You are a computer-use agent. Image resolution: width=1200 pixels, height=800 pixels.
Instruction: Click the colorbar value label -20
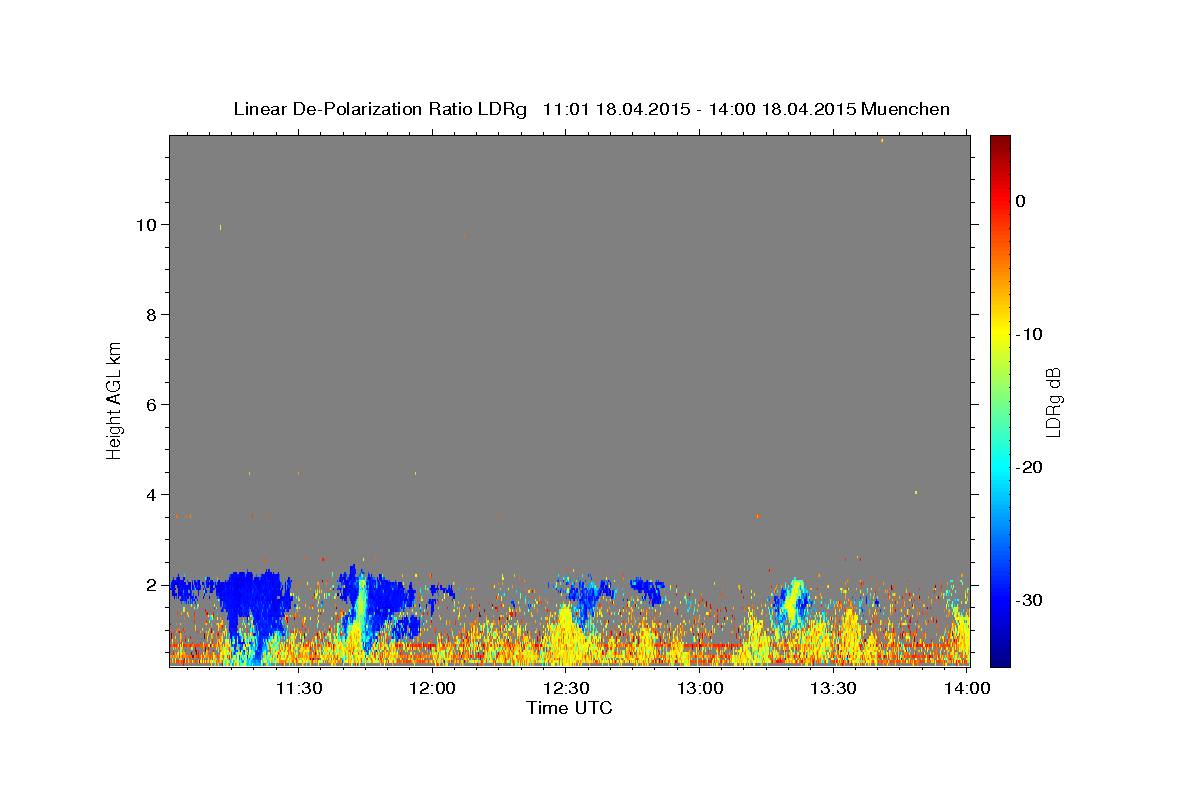click(x=1030, y=467)
